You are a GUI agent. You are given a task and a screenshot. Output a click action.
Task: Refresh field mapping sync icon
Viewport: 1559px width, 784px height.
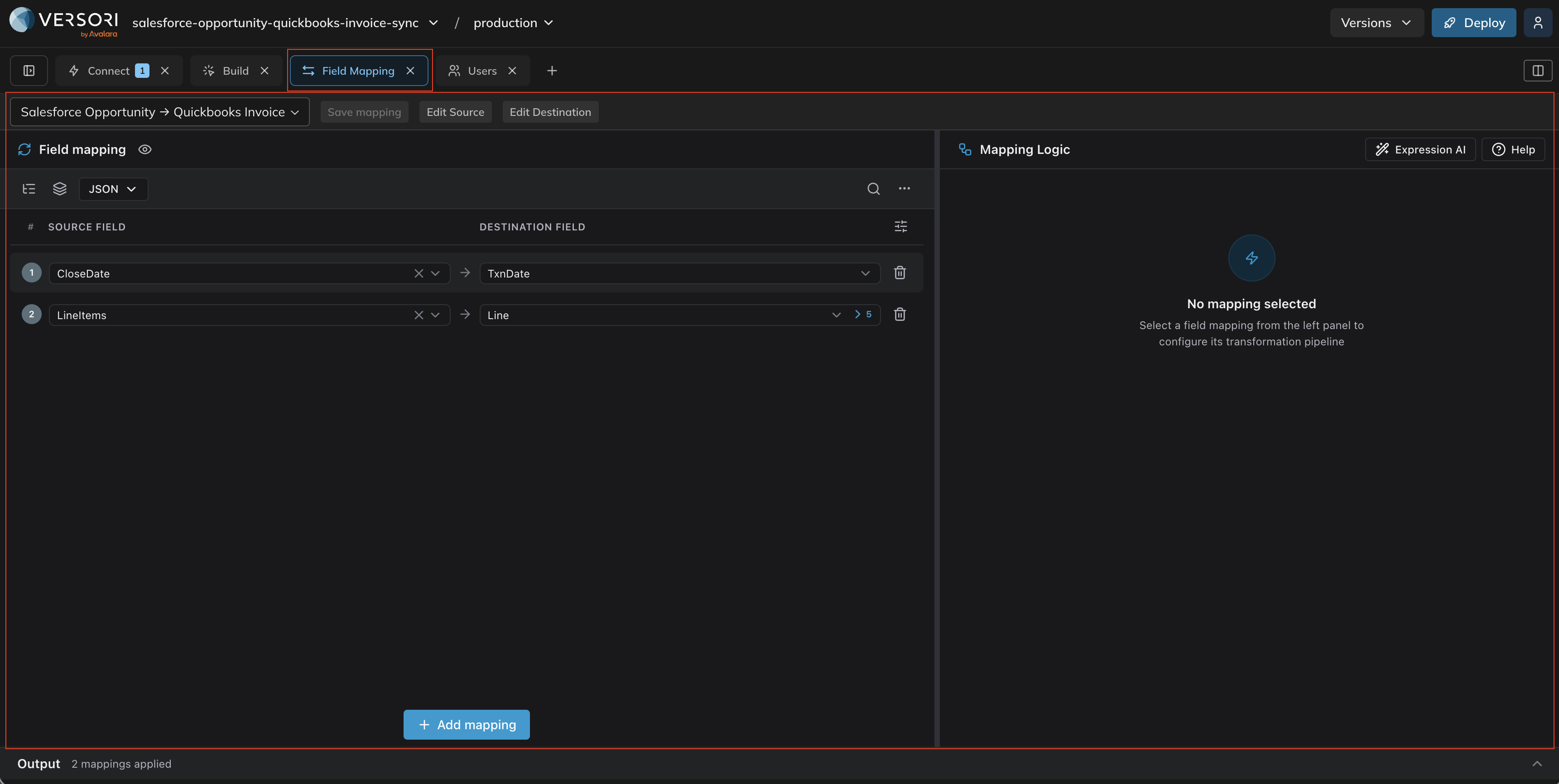click(24, 149)
